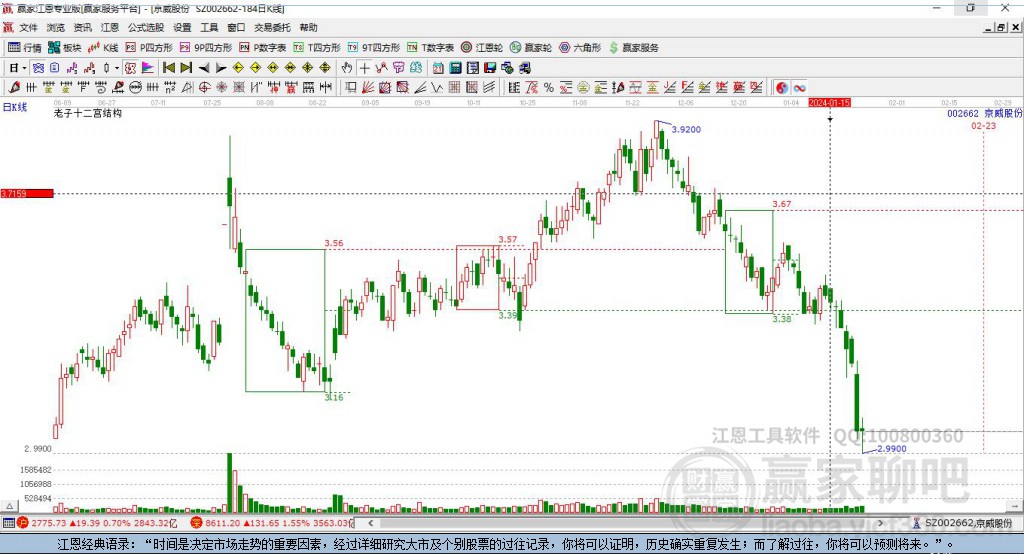The image size is (1024, 554).
Task: Switch to K线 candlestick chart
Action: (103, 48)
